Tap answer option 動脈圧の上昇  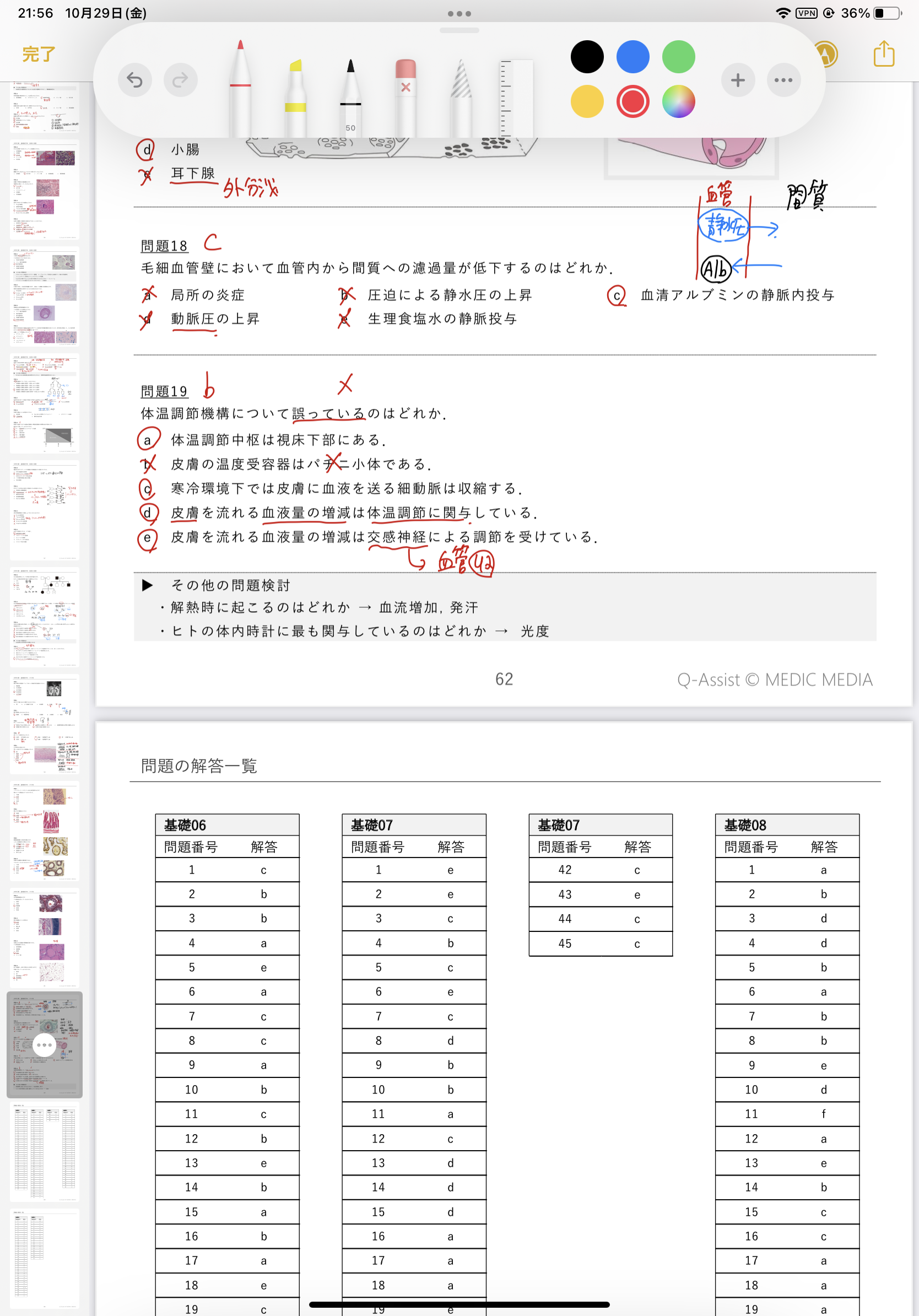(215, 319)
